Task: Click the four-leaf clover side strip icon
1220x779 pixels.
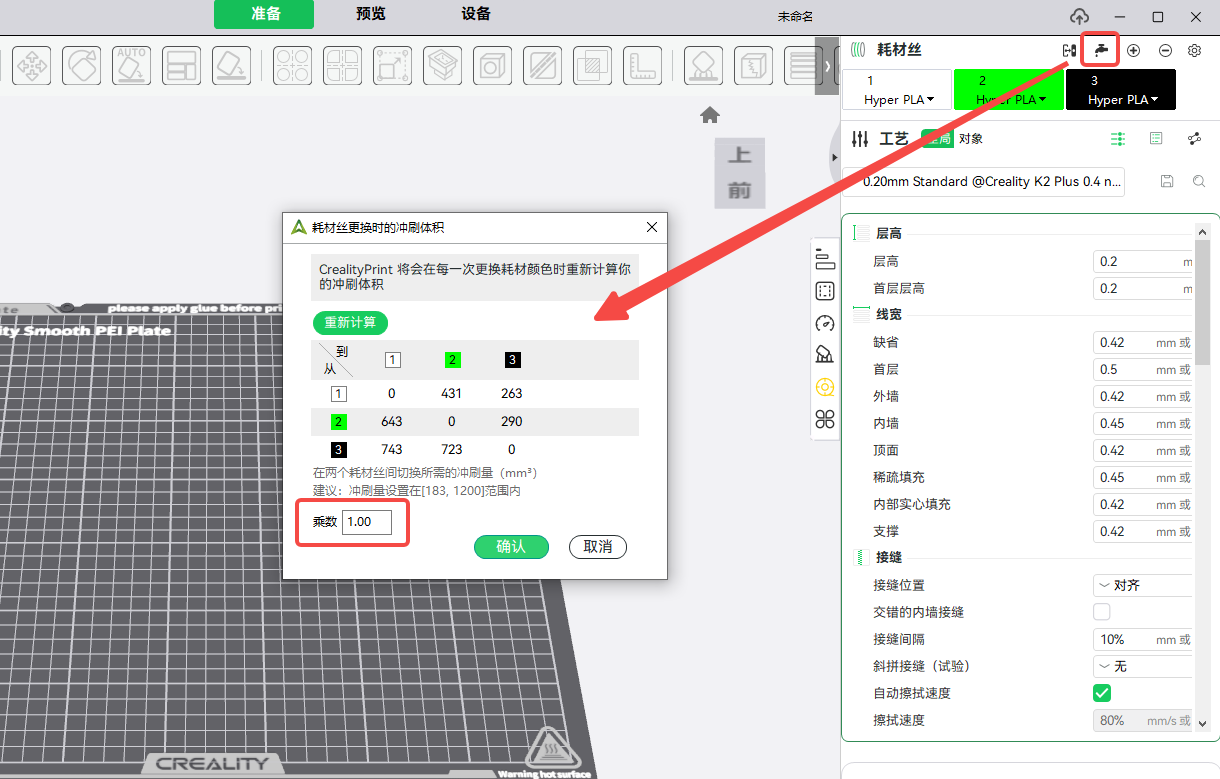Action: point(825,419)
